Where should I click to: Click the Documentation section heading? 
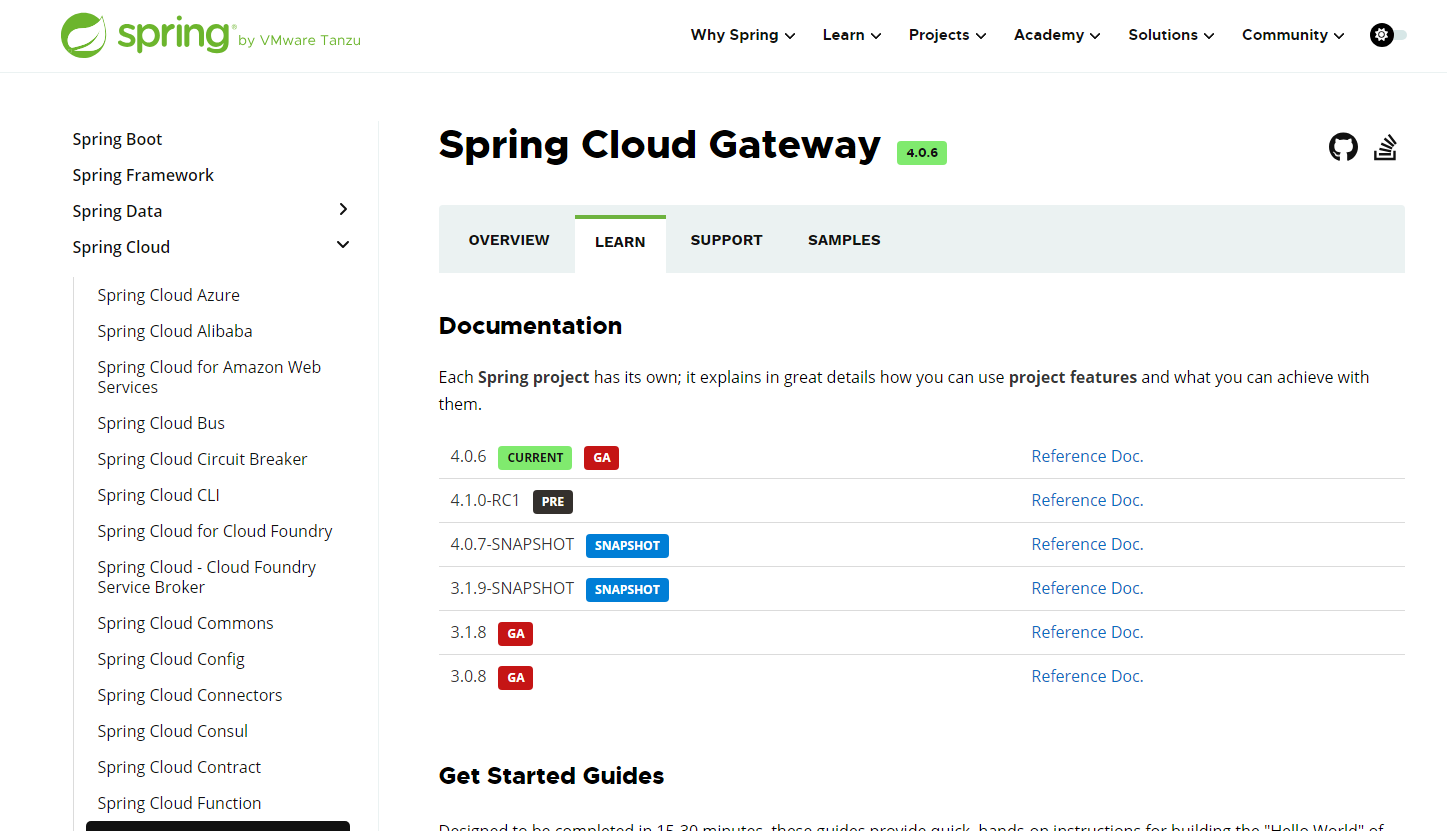tap(530, 326)
